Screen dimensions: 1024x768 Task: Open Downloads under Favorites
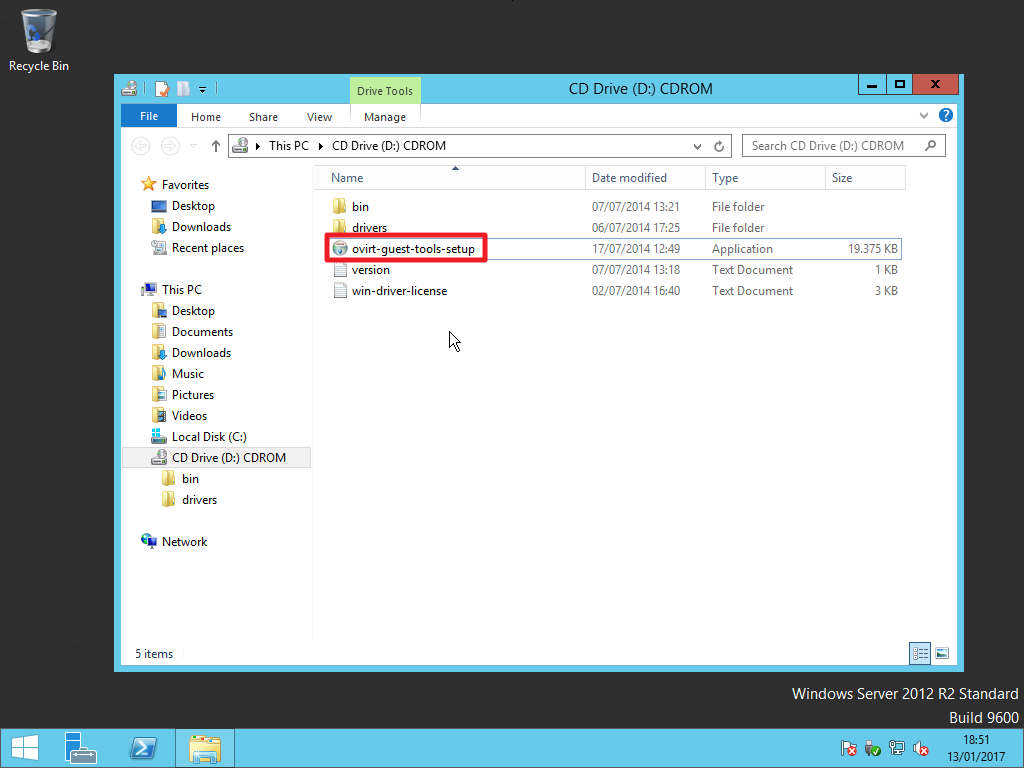[x=201, y=227]
